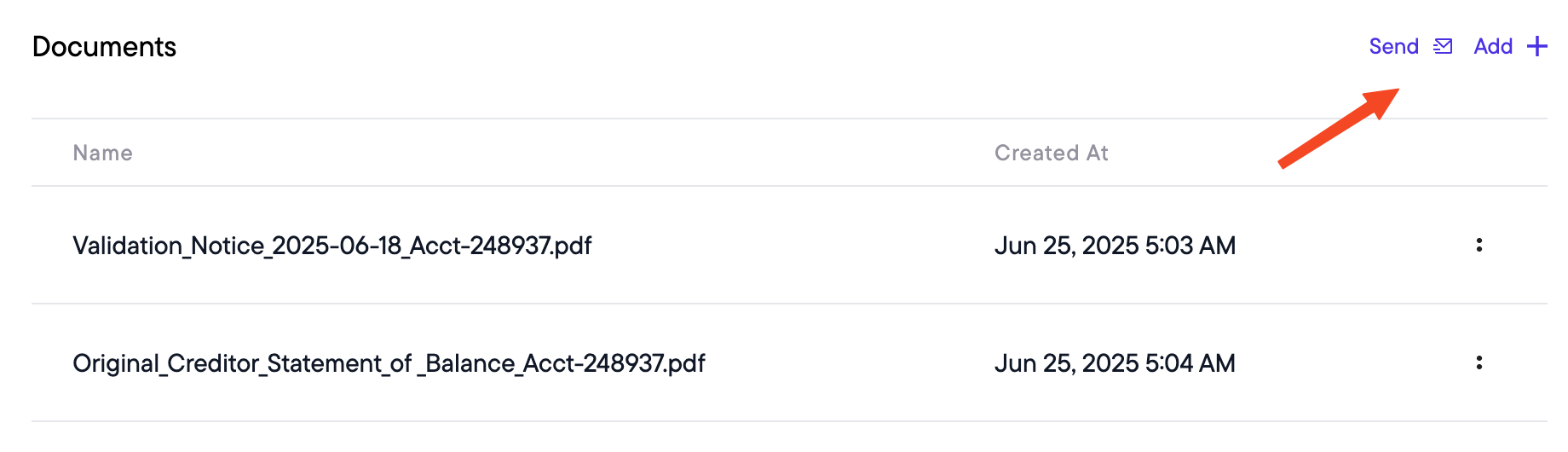Click the Send link text

1394,46
